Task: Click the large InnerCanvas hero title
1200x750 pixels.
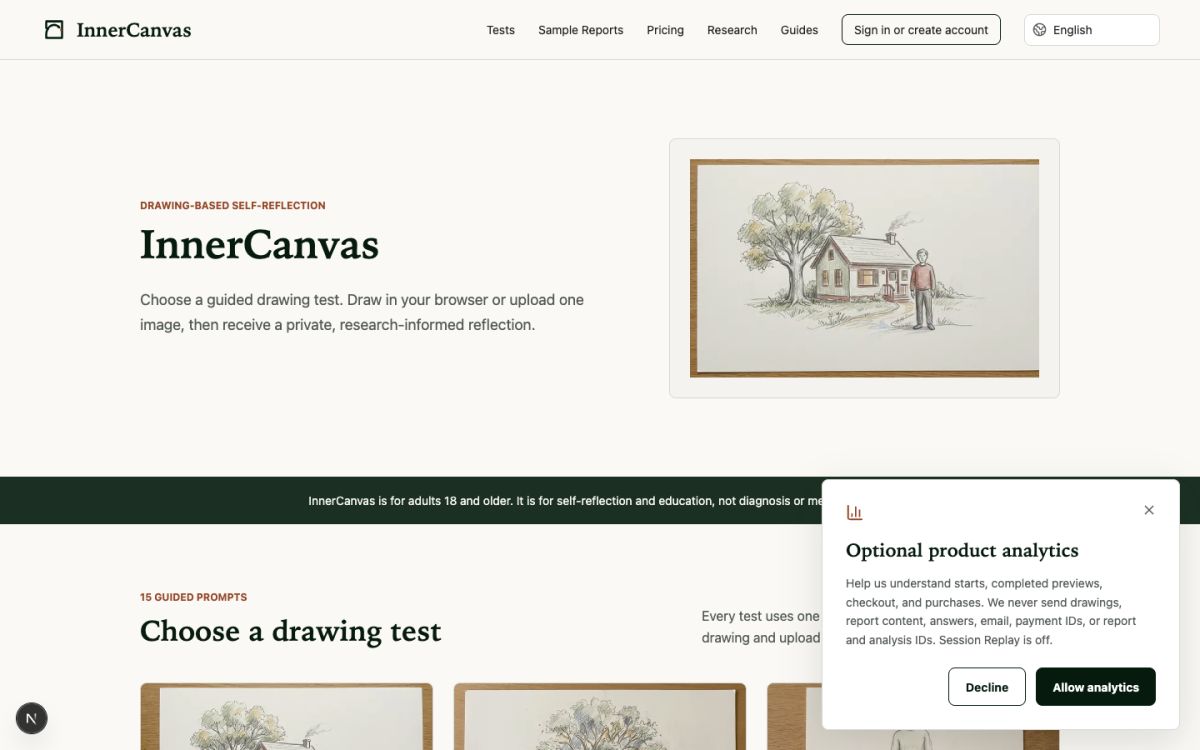Action: point(259,245)
